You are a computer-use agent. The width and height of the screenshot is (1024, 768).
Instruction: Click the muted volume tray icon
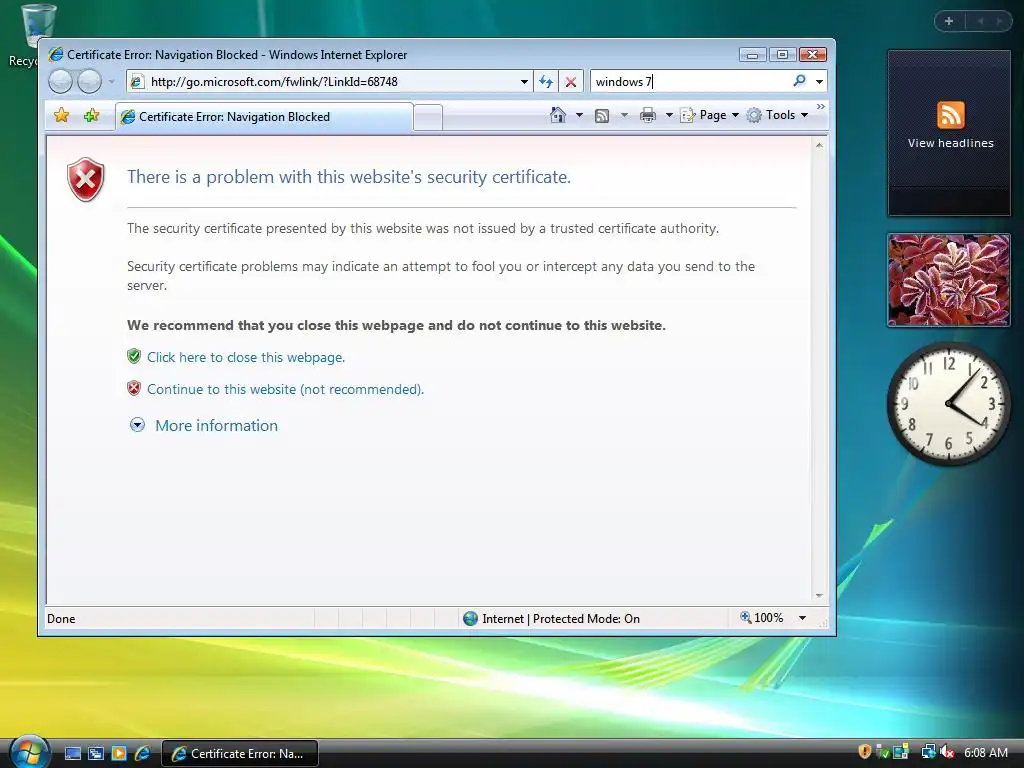tap(947, 752)
